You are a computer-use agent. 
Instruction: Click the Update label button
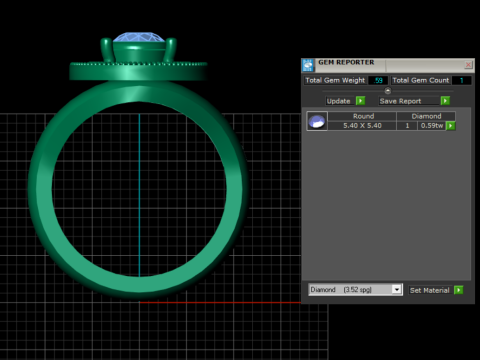340,101
